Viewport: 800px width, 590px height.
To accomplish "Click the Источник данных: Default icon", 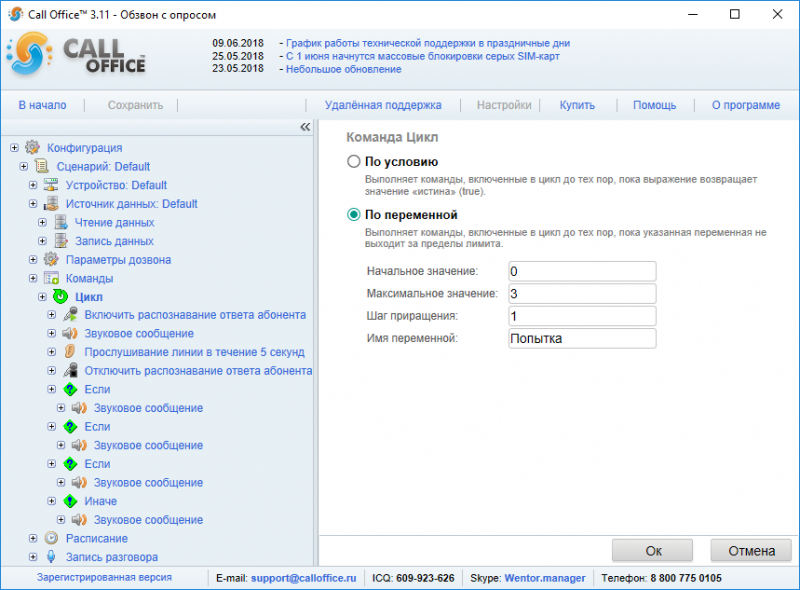I will coord(51,204).
